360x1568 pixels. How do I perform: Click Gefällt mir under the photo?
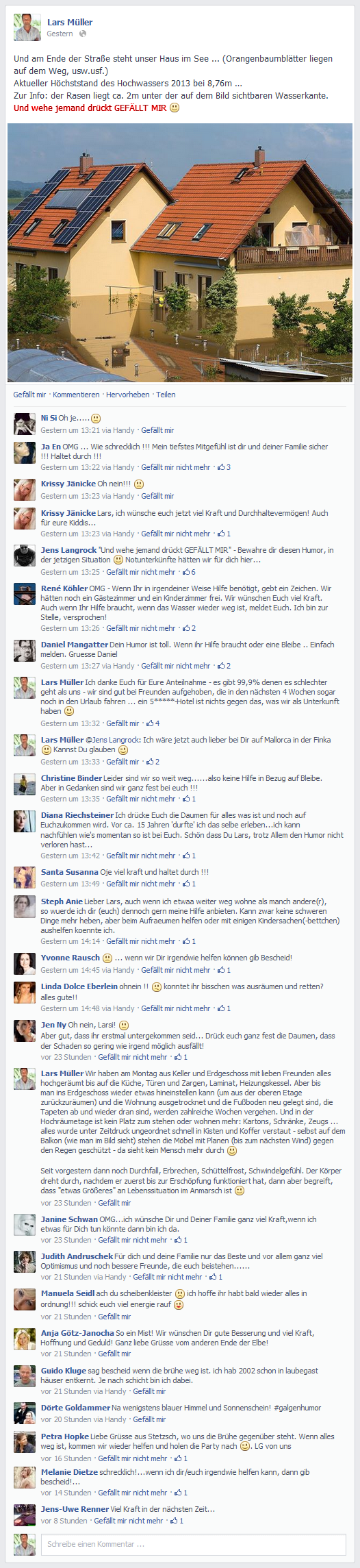29,395
